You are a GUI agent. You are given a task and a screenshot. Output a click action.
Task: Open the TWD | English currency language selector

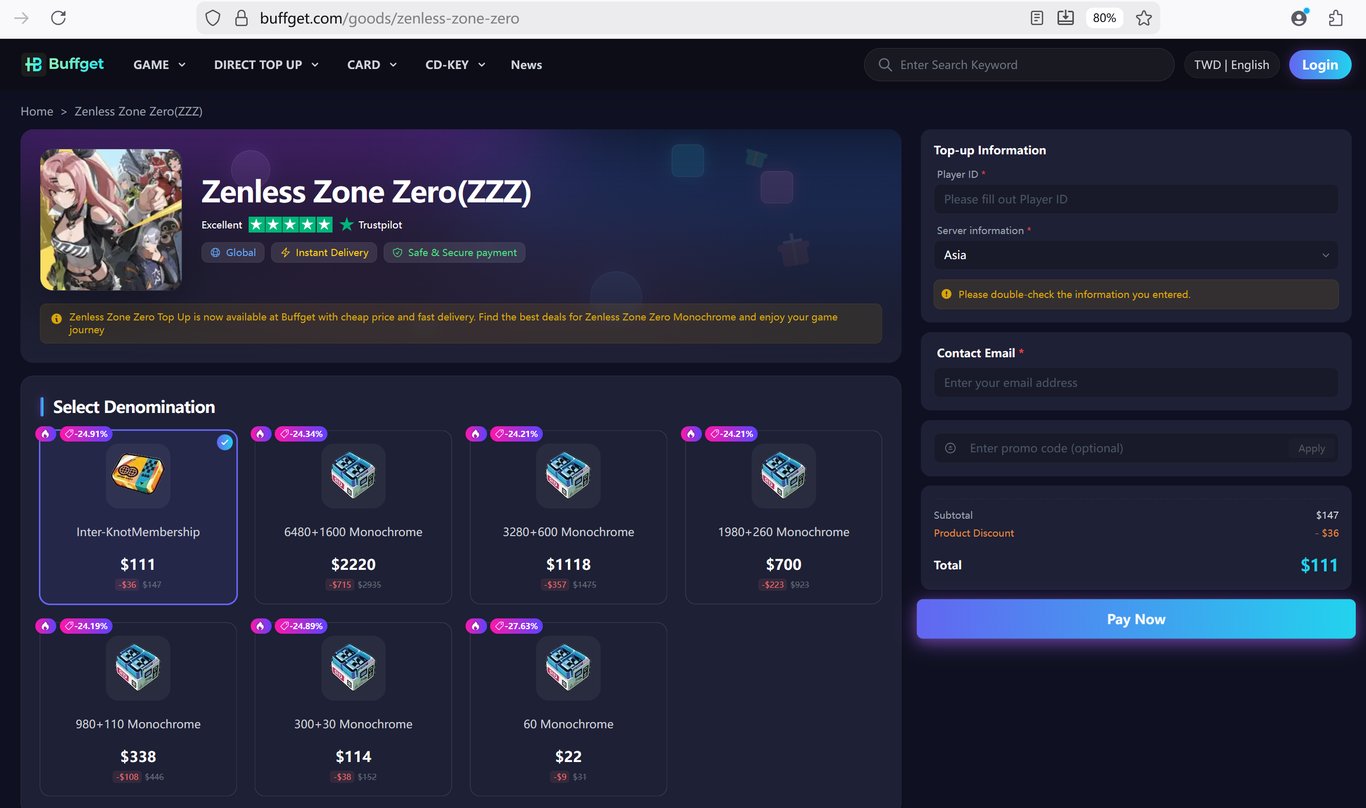pos(1231,65)
